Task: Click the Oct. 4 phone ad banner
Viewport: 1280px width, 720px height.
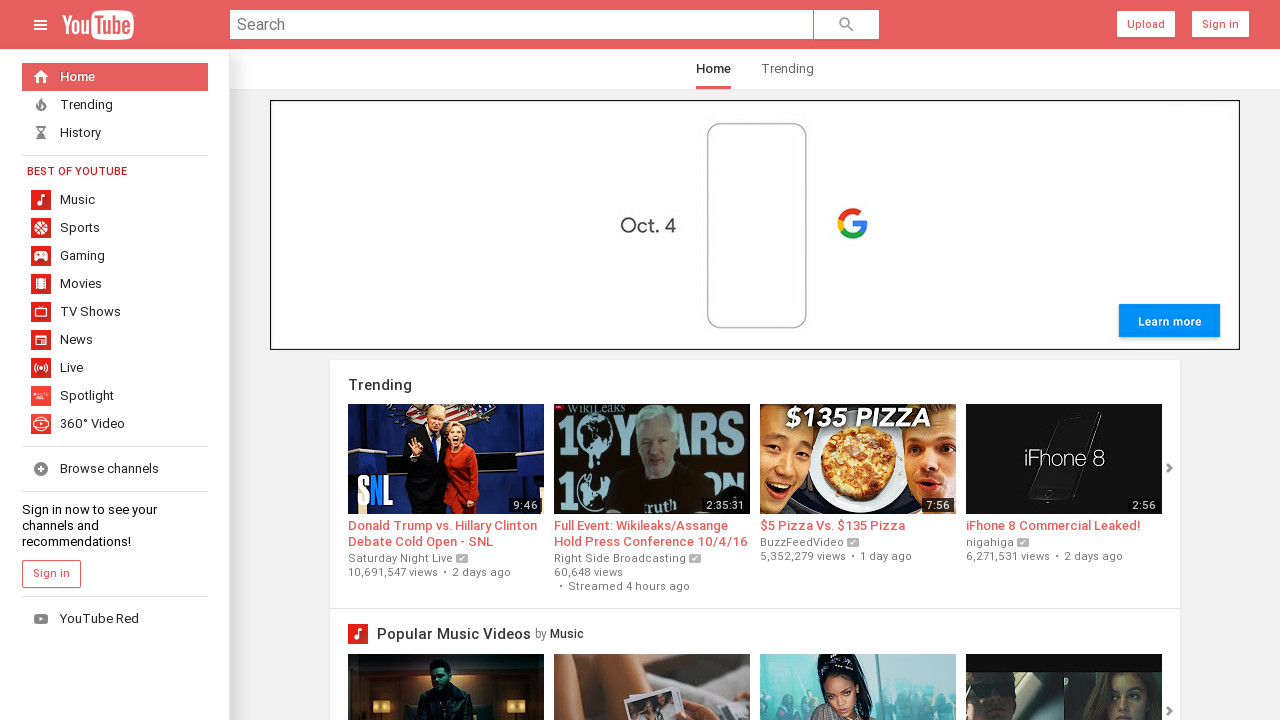Action: point(755,225)
